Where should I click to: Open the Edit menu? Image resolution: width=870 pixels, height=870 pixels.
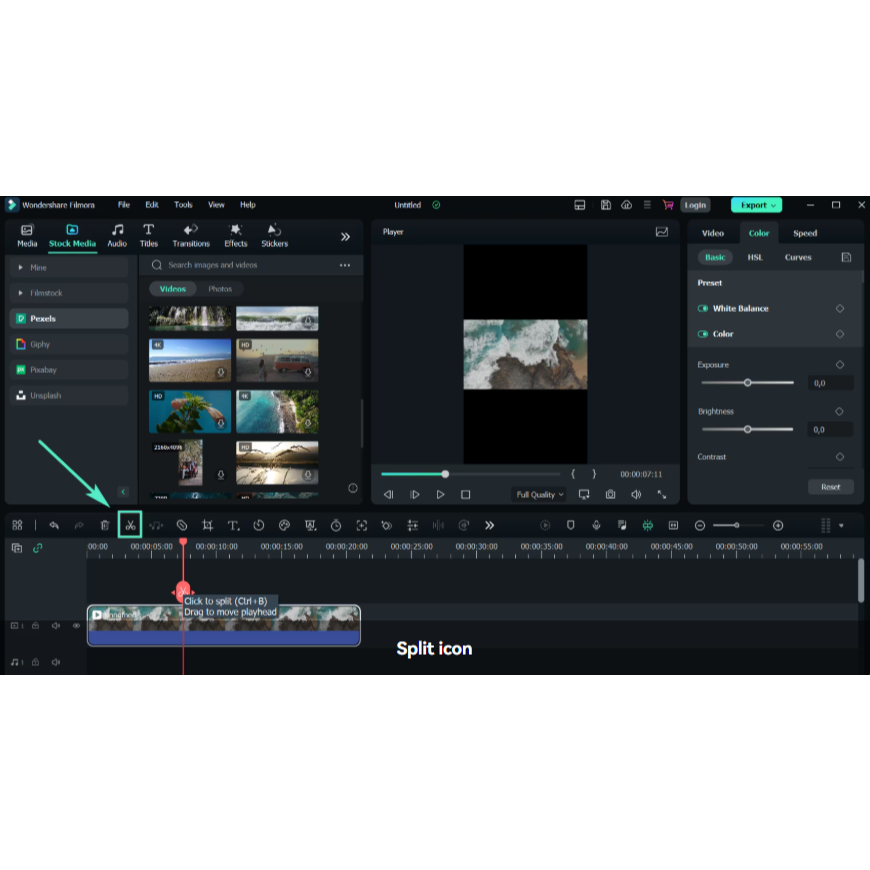[151, 205]
